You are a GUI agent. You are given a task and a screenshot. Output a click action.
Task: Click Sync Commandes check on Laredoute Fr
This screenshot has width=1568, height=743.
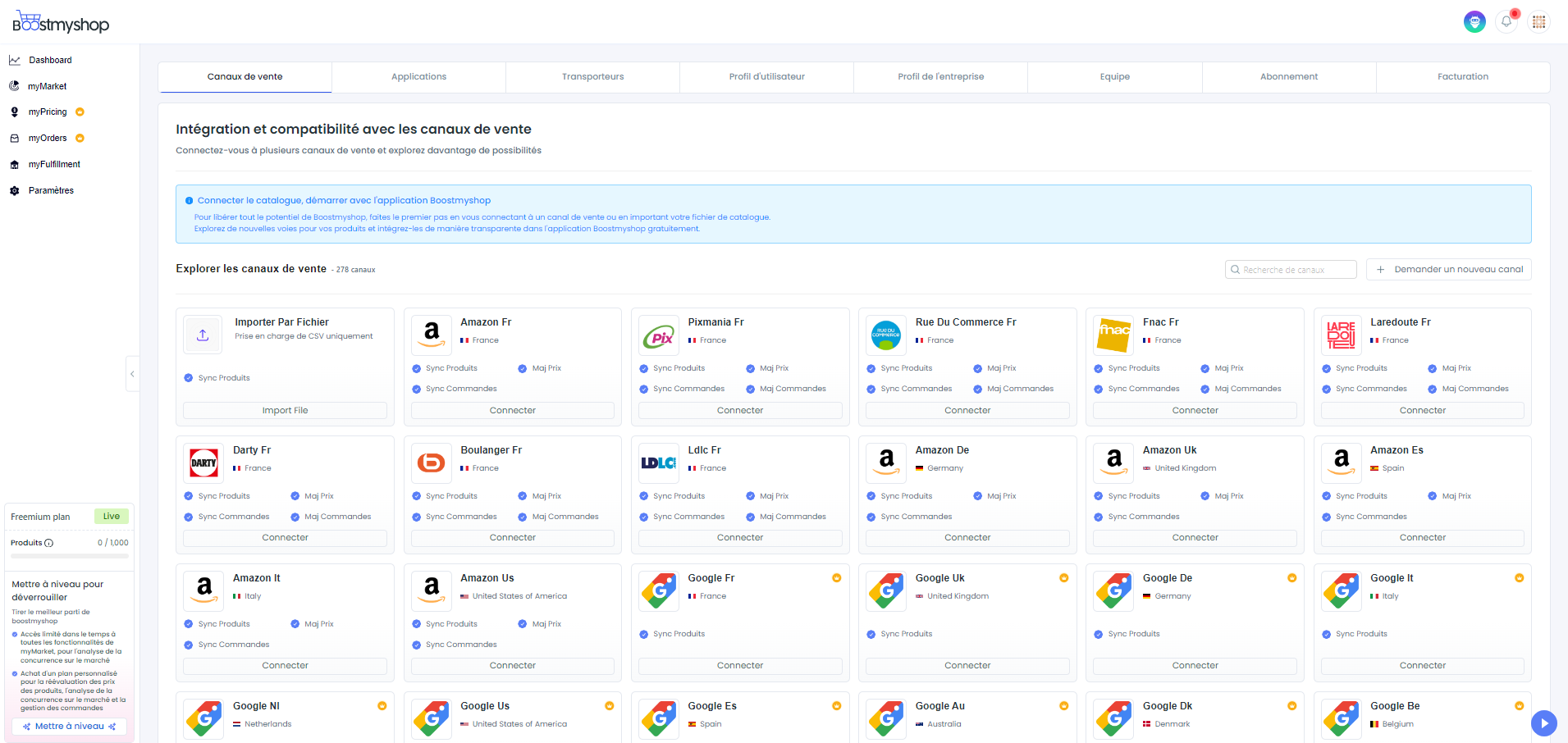(x=1326, y=390)
